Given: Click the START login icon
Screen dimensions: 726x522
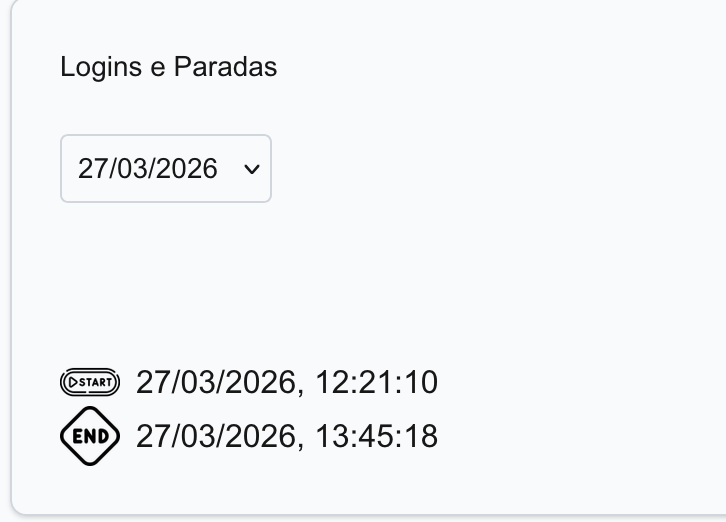Looking at the screenshot, I should 90,382.
